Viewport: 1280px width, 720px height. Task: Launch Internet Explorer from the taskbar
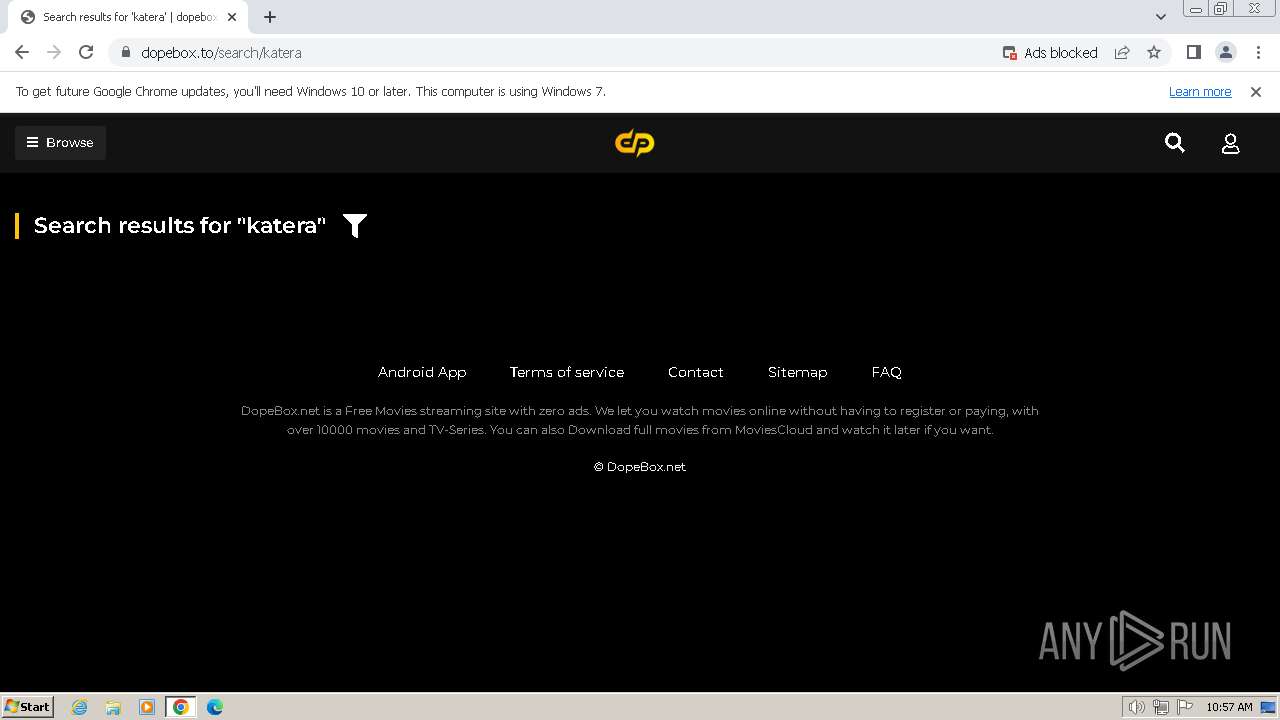(80, 707)
